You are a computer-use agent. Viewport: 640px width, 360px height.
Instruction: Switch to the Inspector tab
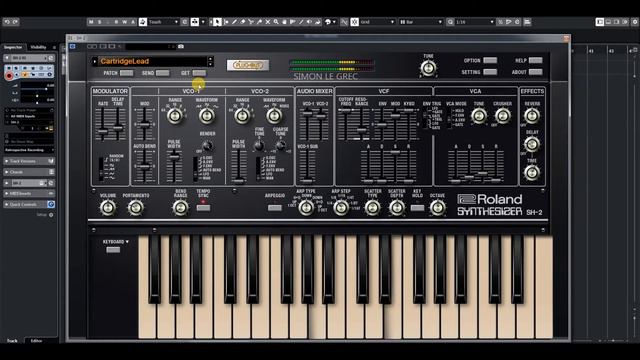coord(13,47)
